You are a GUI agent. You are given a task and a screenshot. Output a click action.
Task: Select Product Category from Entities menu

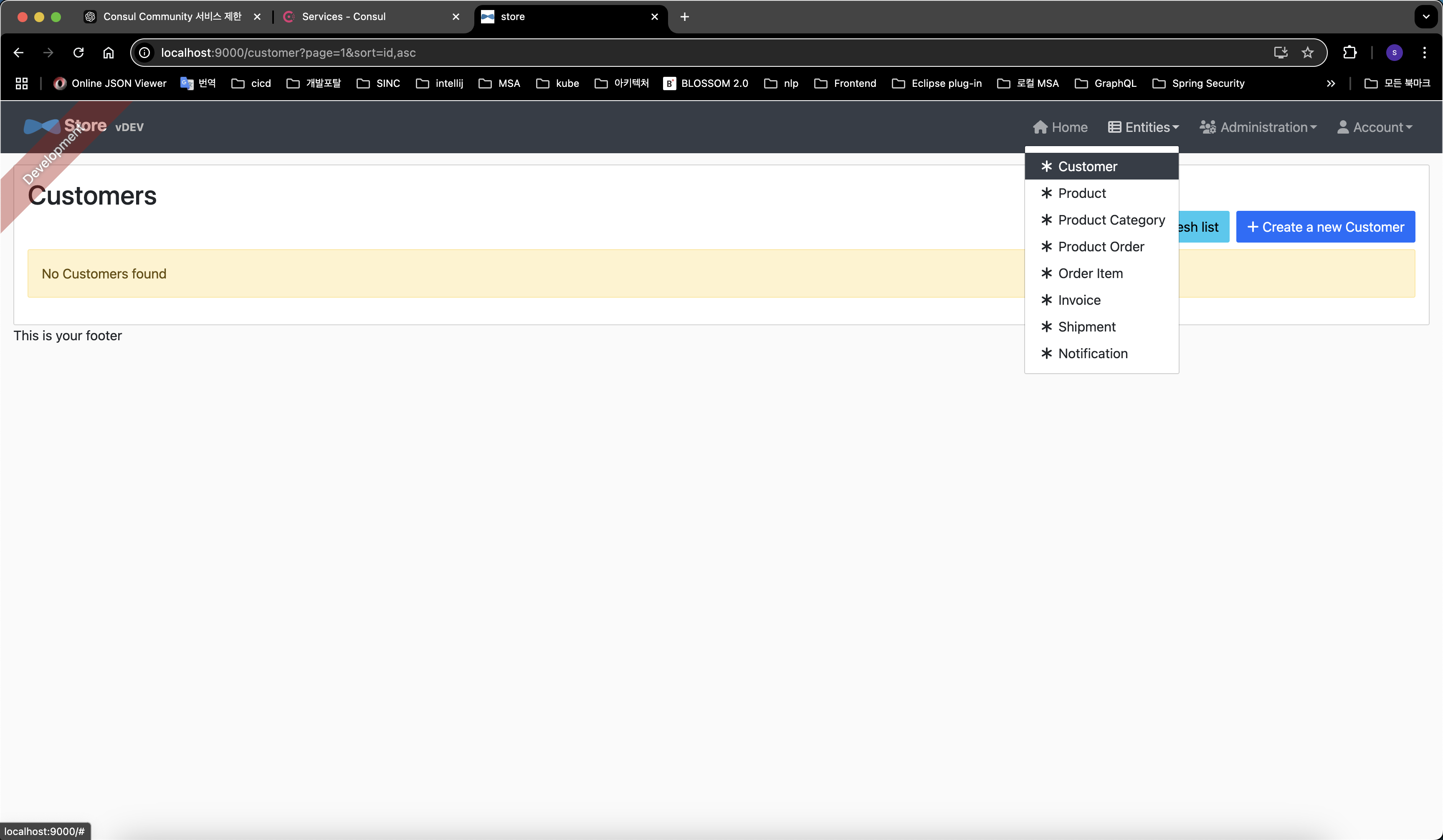tap(1111, 220)
